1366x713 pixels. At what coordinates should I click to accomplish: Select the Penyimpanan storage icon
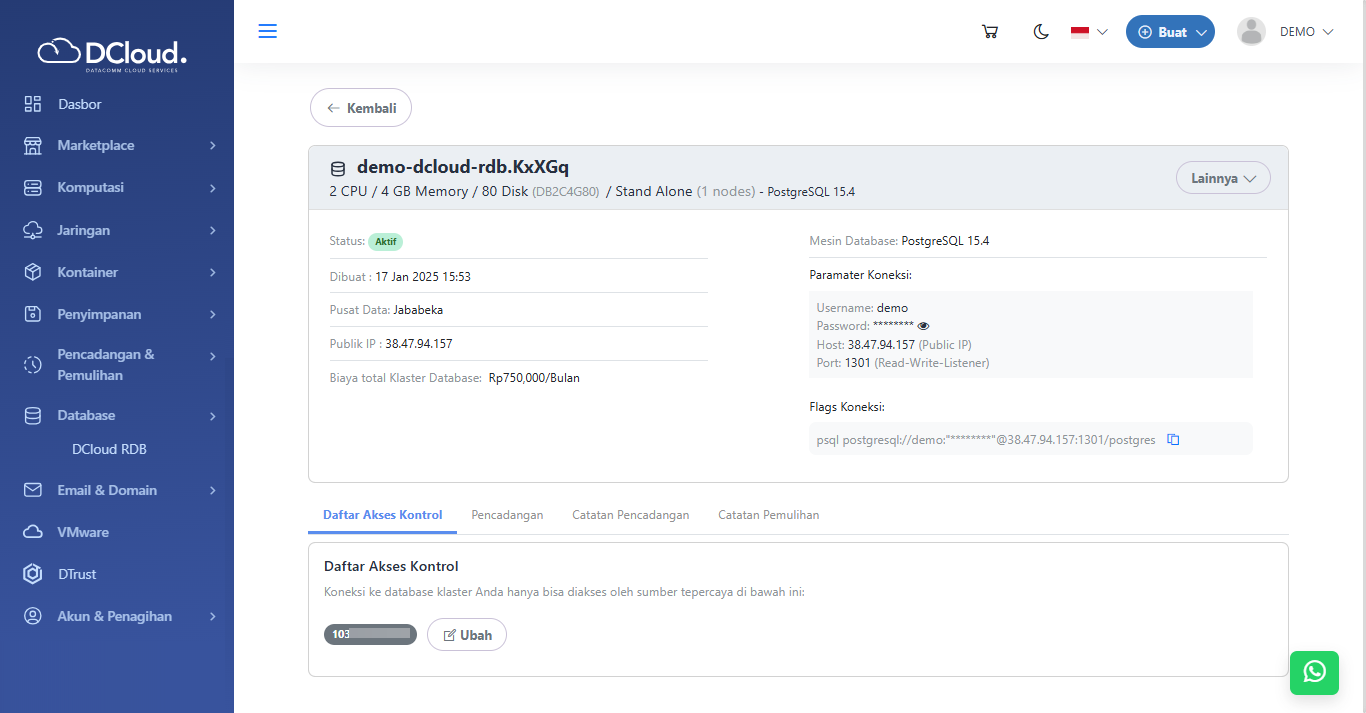point(32,313)
